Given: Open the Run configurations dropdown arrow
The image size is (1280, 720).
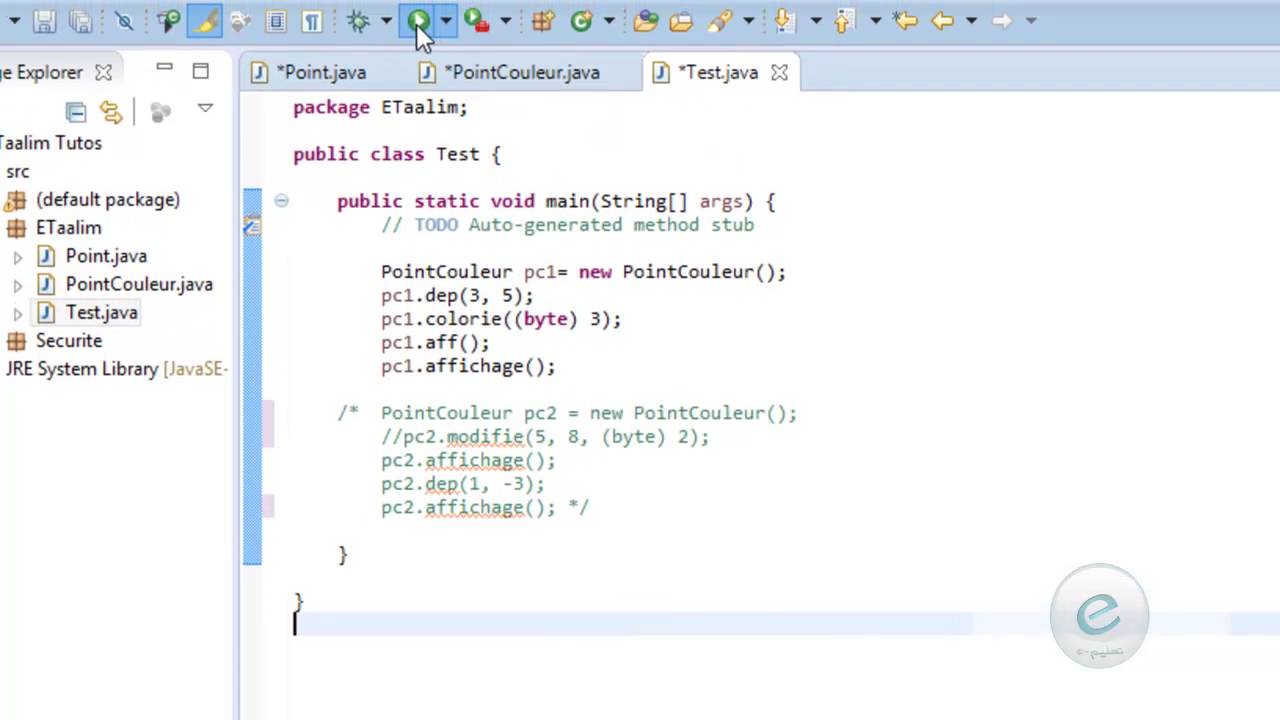Looking at the screenshot, I should (x=446, y=20).
